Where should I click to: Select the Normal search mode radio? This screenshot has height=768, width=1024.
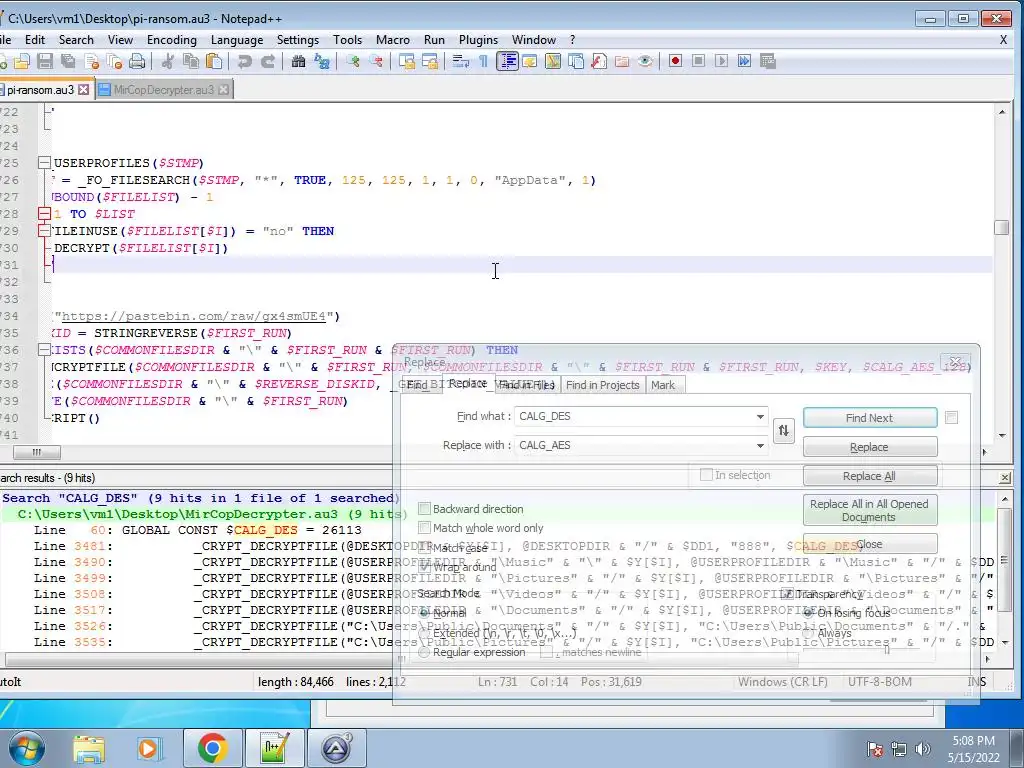tap(424, 613)
